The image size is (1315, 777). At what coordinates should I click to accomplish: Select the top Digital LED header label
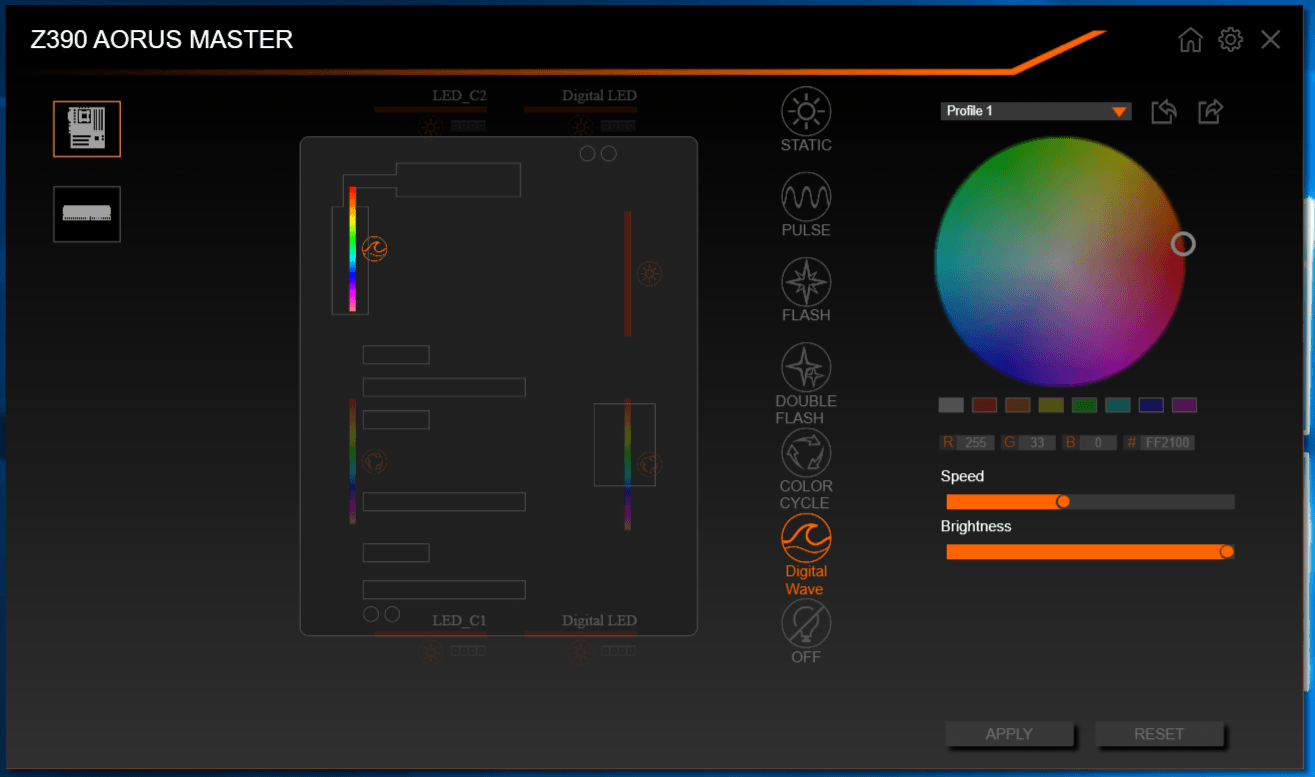click(599, 96)
